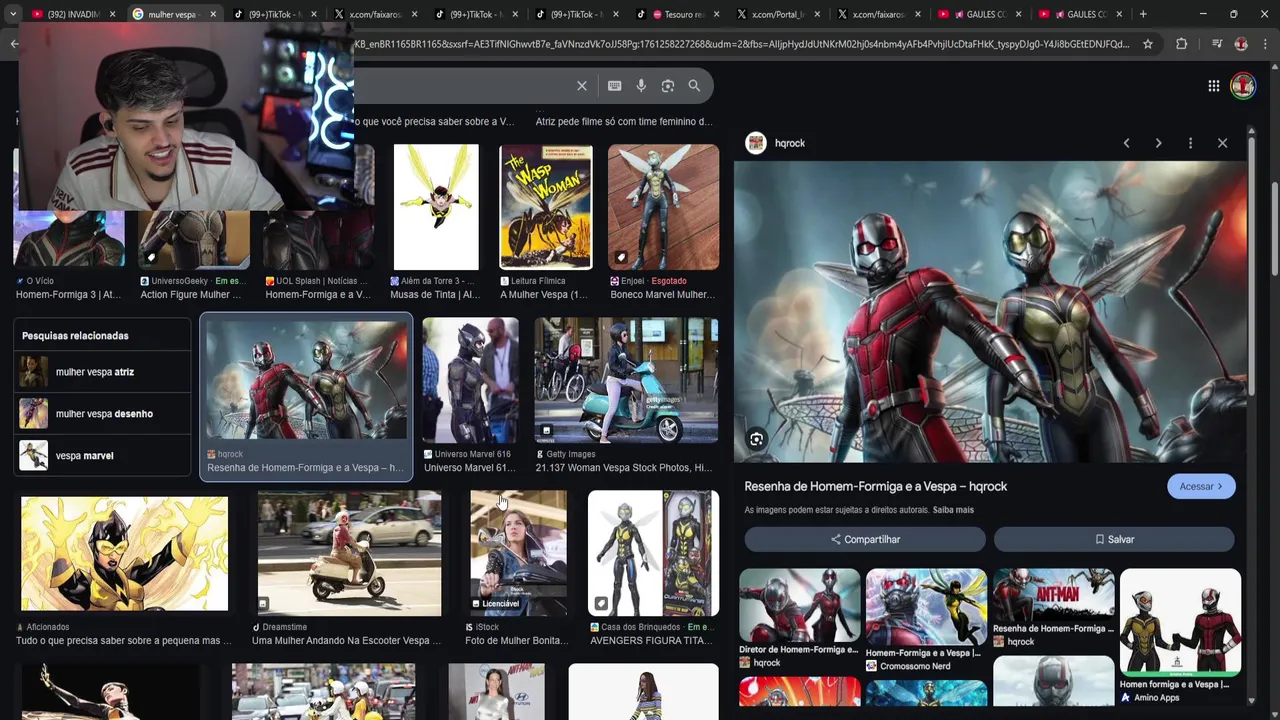Open related image Diretor de Homem-Formiga by hqrock
Image resolution: width=1280 pixels, height=720 pixels.
[799, 605]
